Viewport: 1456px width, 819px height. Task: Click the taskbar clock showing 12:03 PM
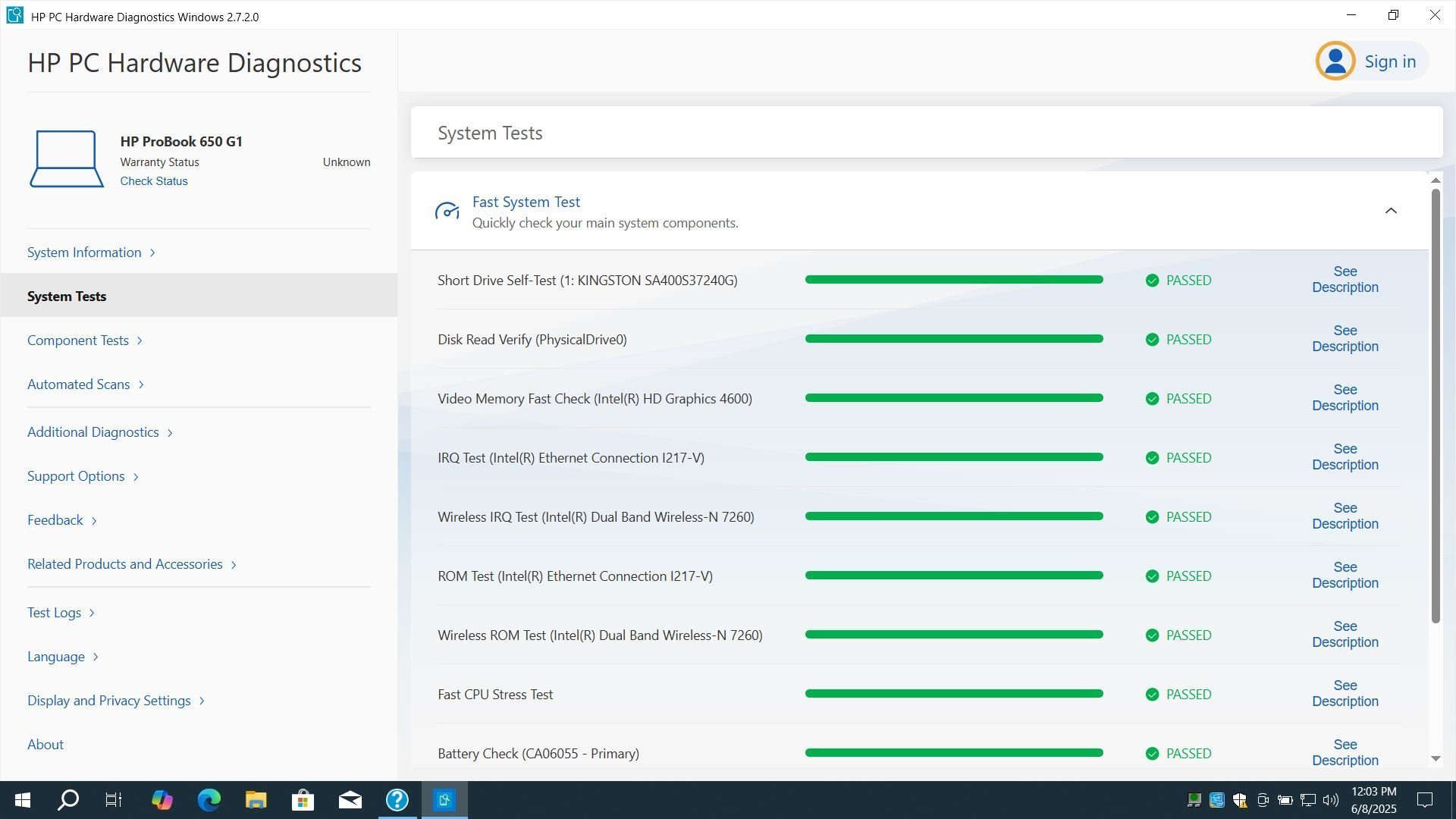point(1373,800)
